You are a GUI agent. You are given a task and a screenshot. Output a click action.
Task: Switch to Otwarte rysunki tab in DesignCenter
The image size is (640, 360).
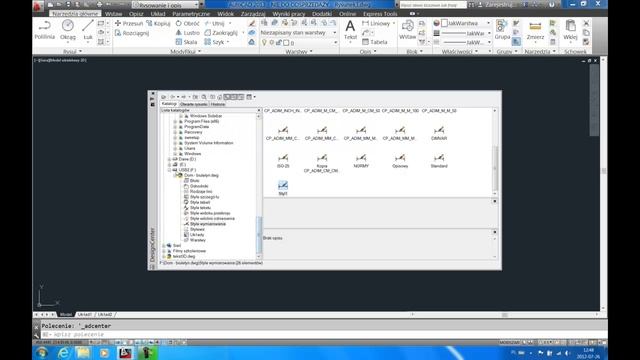point(194,104)
